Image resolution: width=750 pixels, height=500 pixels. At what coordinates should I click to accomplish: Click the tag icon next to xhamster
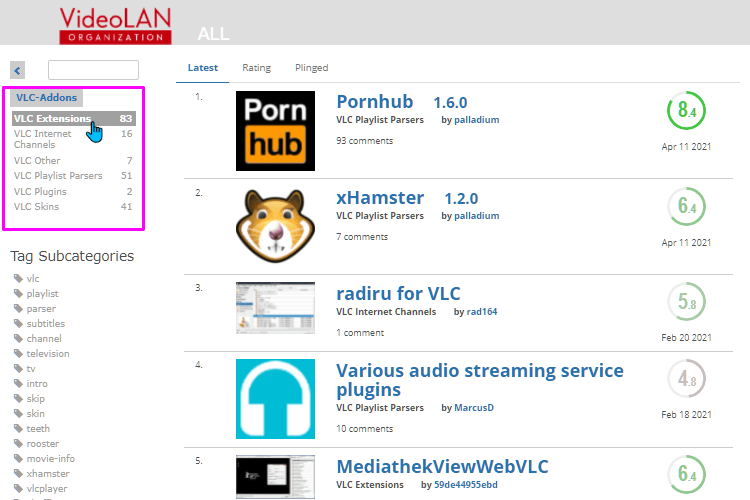tap(19, 473)
